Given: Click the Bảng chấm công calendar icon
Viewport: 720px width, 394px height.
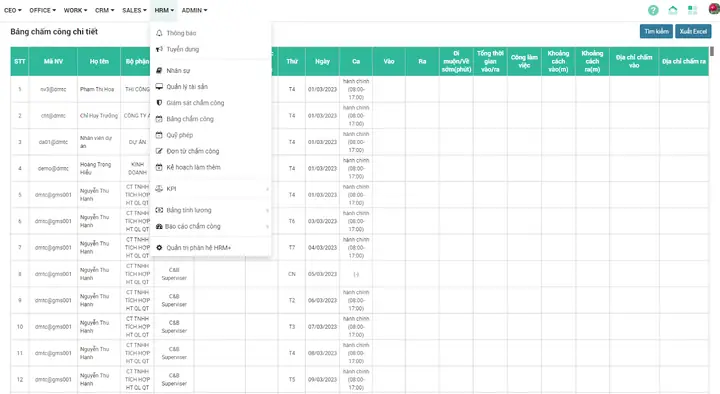Looking at the screenshot, I should [x=159, y=119].
